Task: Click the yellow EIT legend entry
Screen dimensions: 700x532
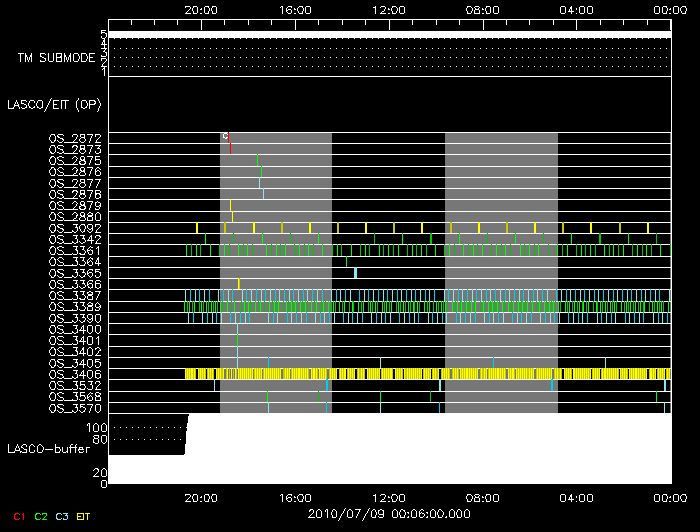Action: (x=83, y=517)
